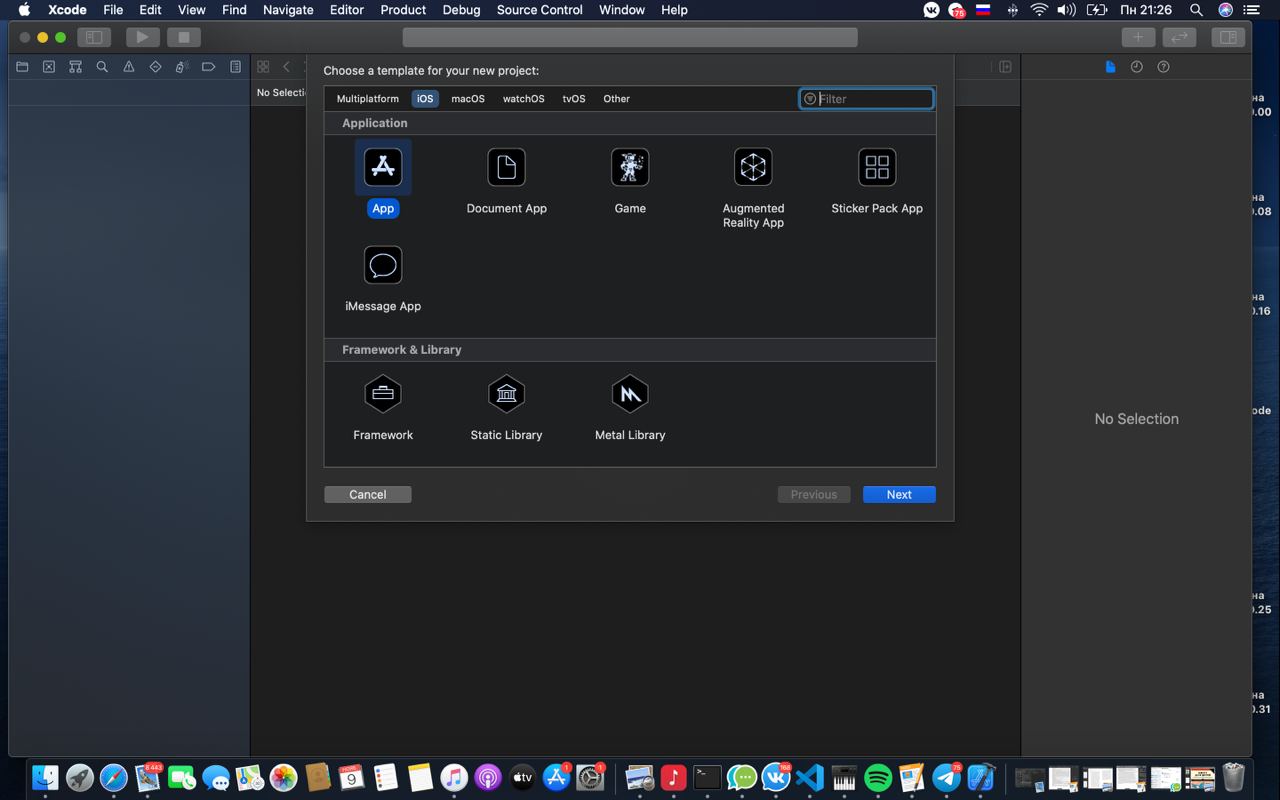Open the Xcode icon in the Dock
Image resolution: width=1280 pixels, height=800 pixels.
point(980,777)
